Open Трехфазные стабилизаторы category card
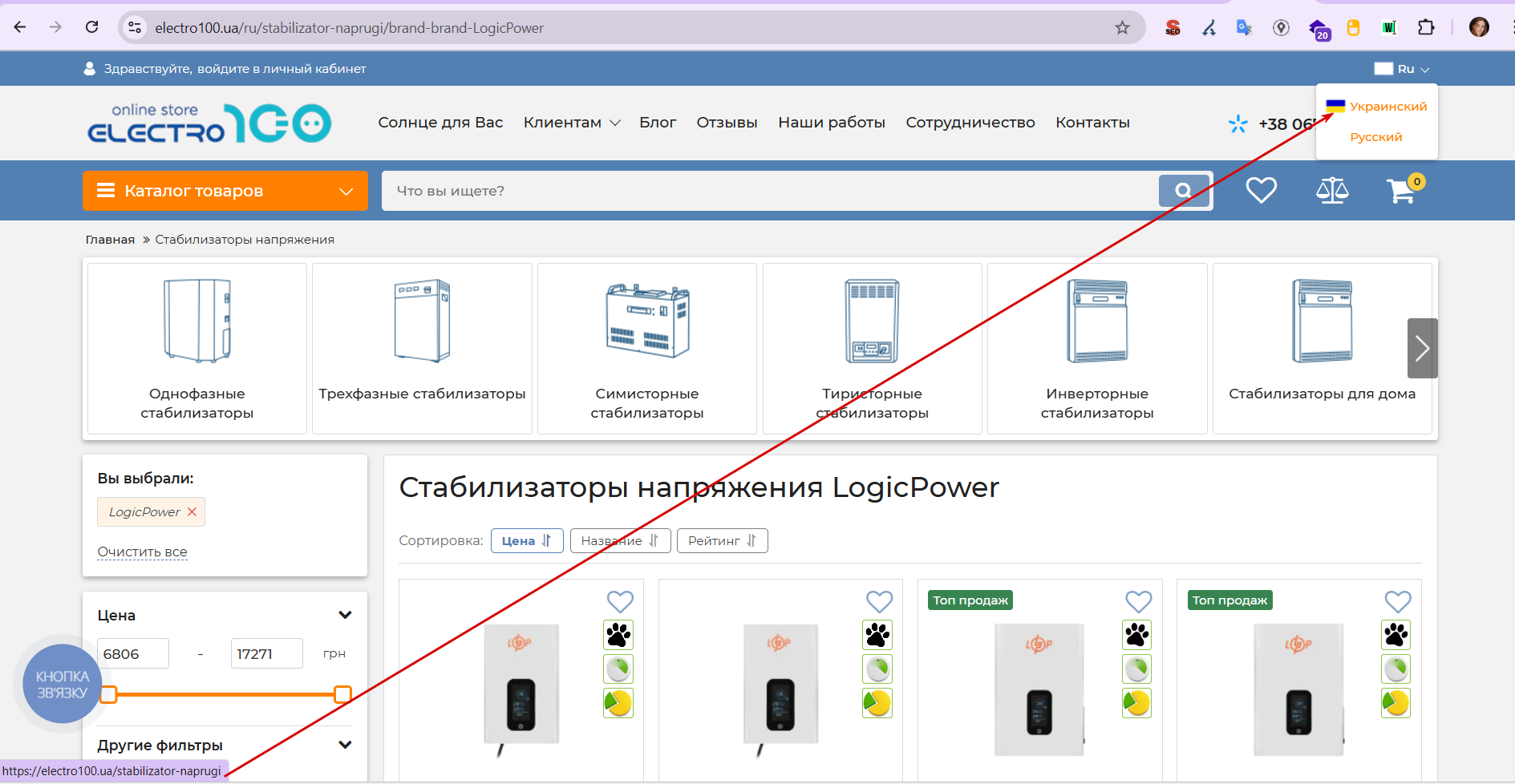Viewport: 1515px width, 784px height. (422, 349)
